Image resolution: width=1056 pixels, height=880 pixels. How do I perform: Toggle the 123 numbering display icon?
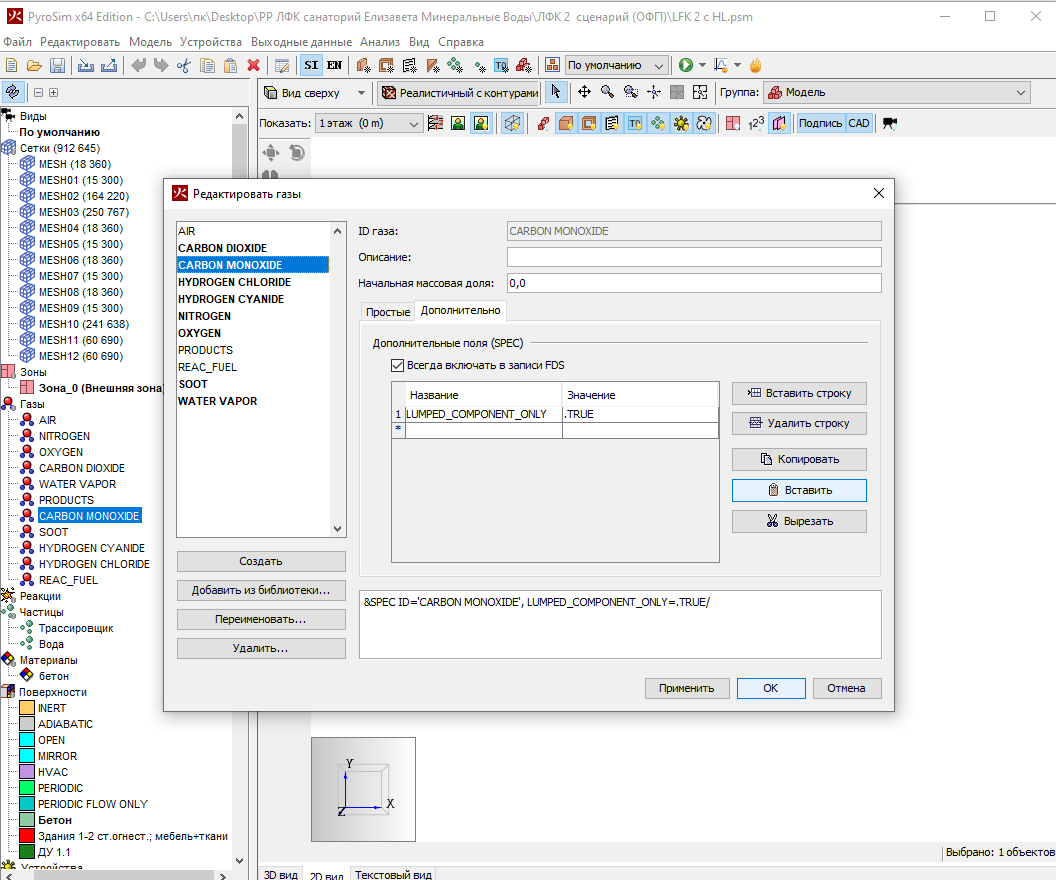[756, 123]
